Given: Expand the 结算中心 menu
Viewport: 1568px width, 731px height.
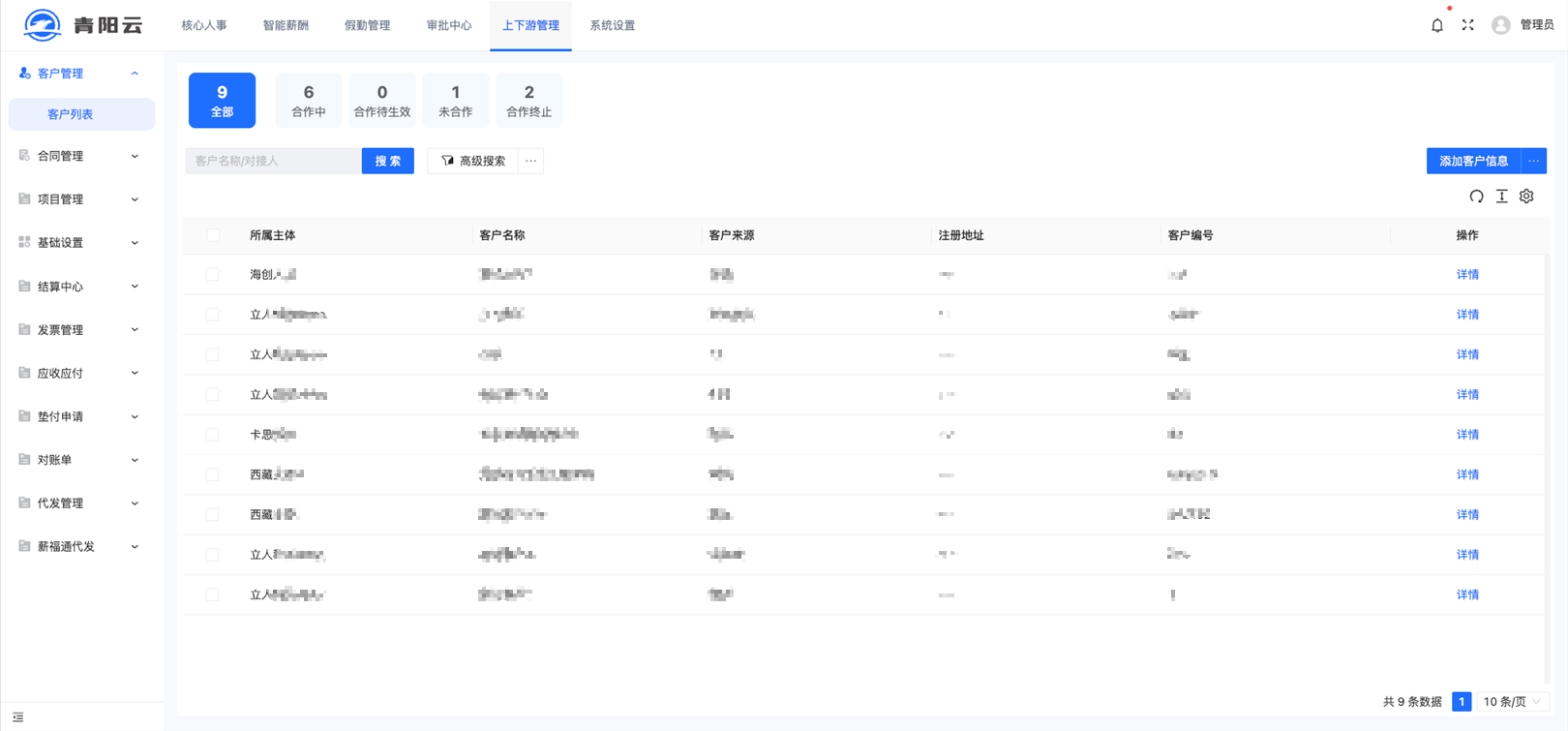Looking at the screenshot, I should coord(135,287).
